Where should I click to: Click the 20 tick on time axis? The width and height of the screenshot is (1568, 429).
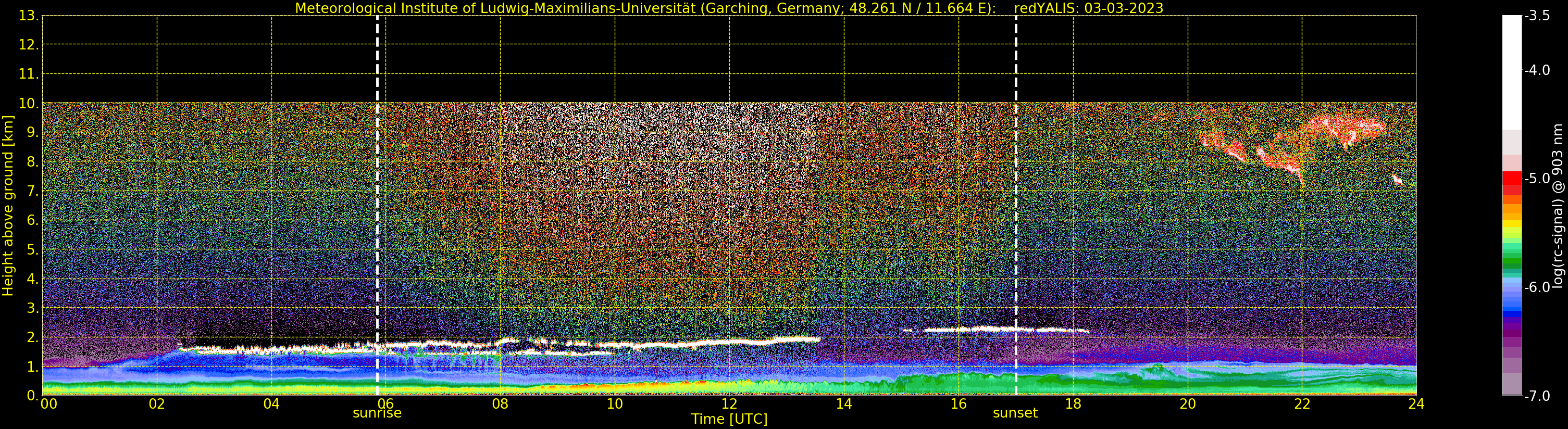click(1188, 403)
